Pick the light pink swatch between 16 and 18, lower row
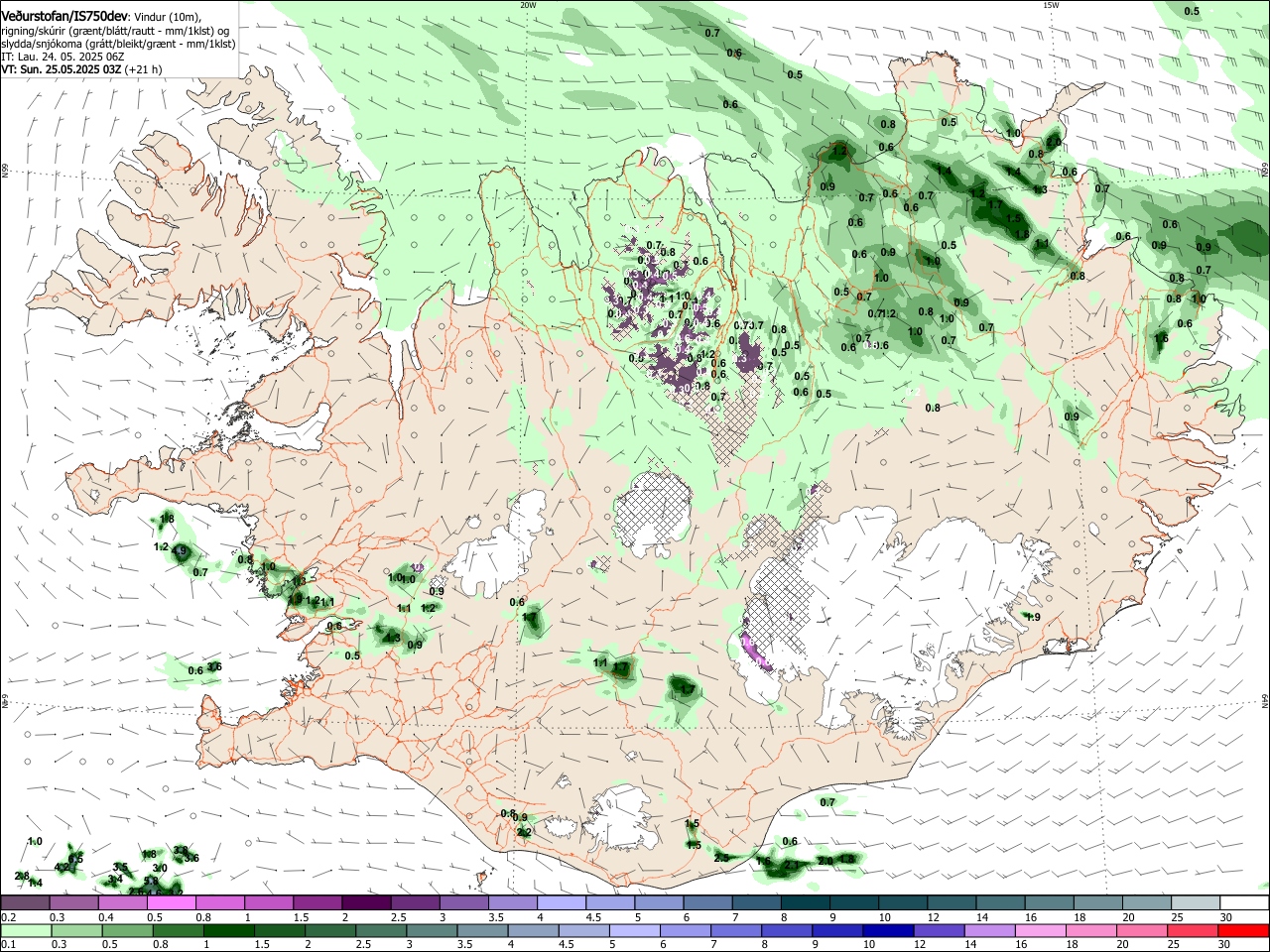 point(1041,930)
